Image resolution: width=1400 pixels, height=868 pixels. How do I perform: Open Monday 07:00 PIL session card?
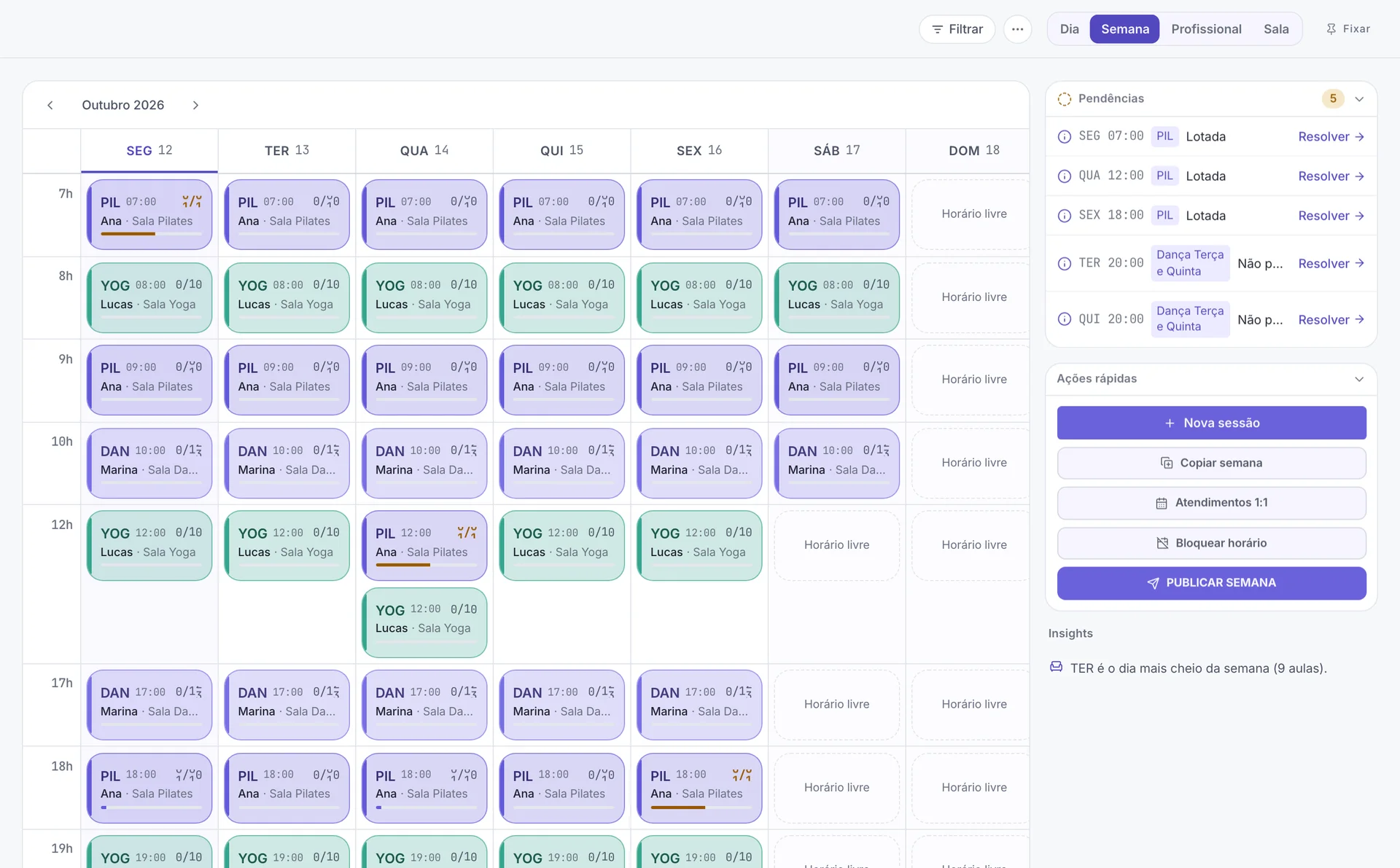(149, 214)
